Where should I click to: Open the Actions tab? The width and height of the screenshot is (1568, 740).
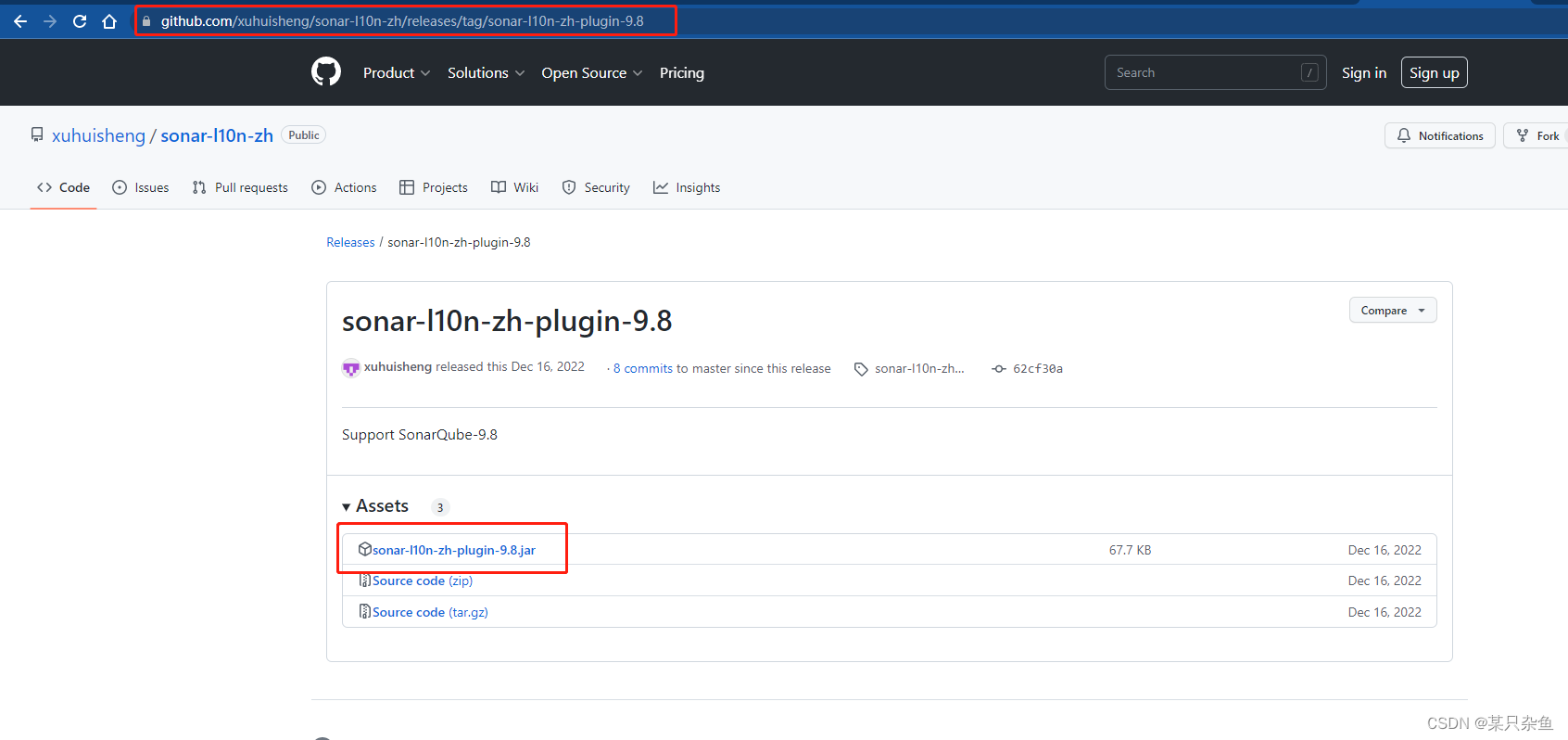coord(345,187)
